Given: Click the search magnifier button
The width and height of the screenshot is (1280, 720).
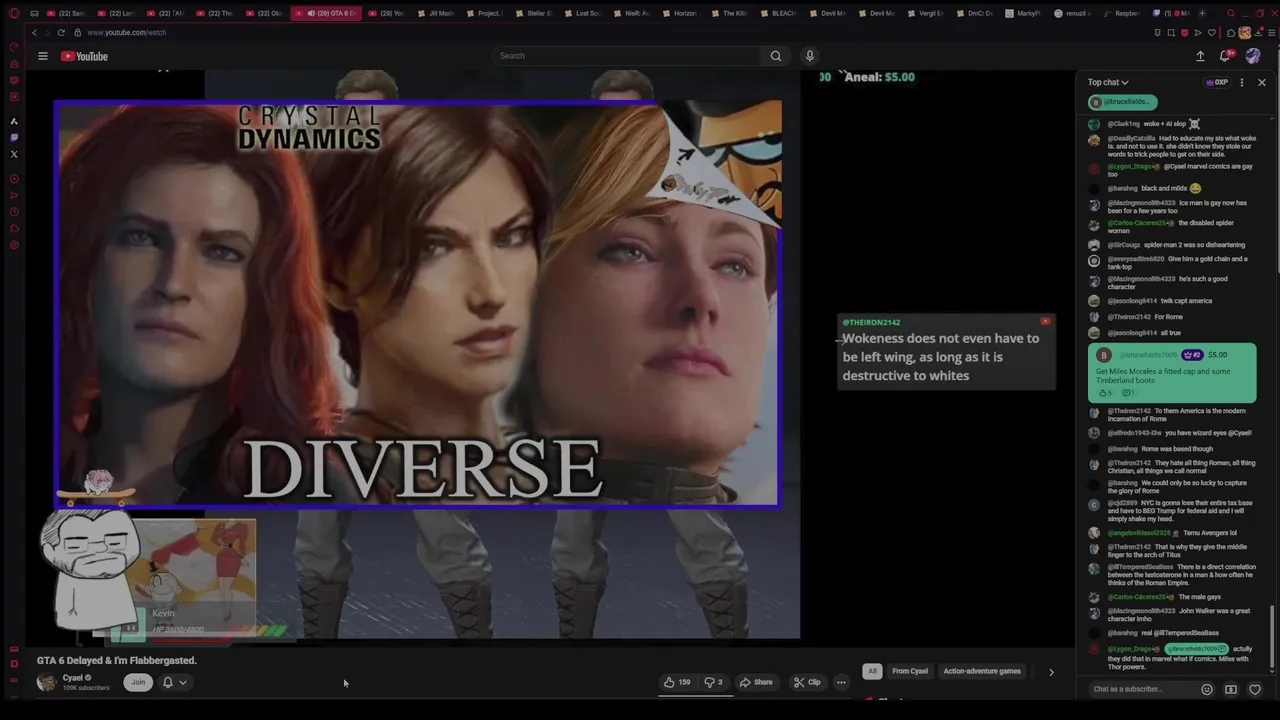Looking at the screenshot, I should click(776, 56).
